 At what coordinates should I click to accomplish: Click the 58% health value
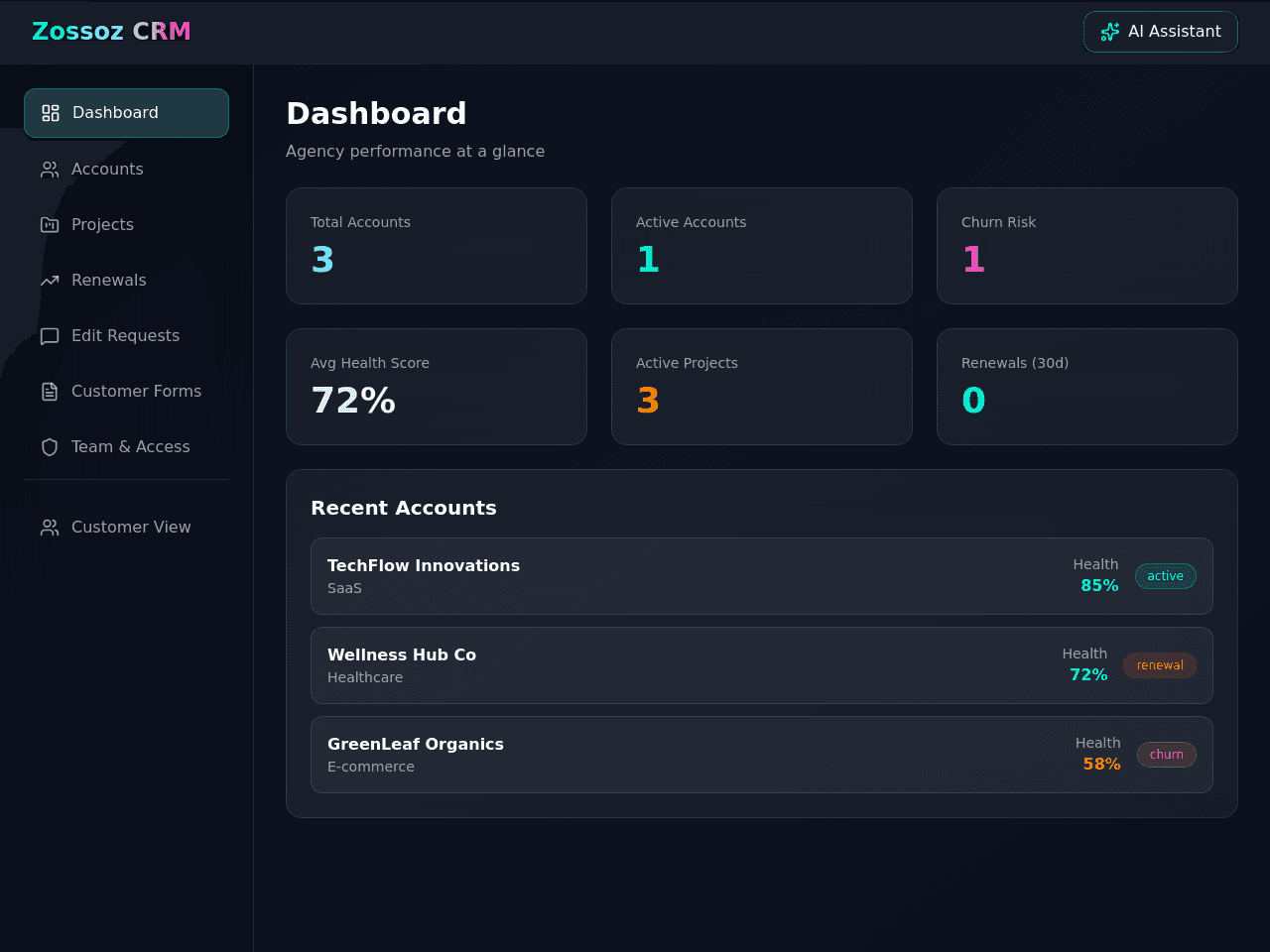coord(1101,765)
